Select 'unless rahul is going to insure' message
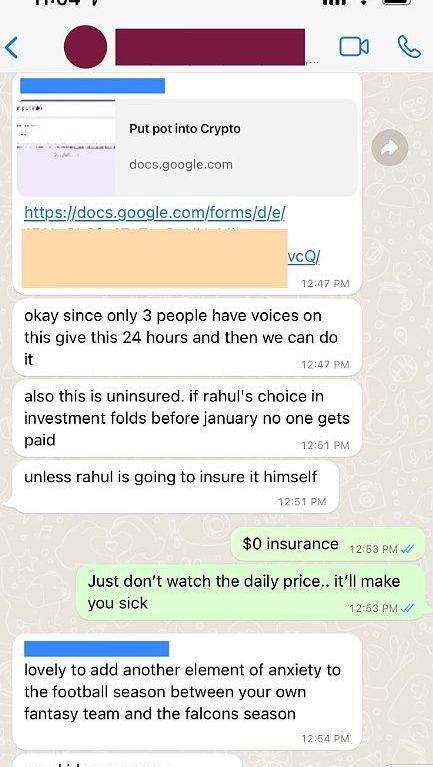This screenshot has height=767, width=433. [x=176, y=487]
